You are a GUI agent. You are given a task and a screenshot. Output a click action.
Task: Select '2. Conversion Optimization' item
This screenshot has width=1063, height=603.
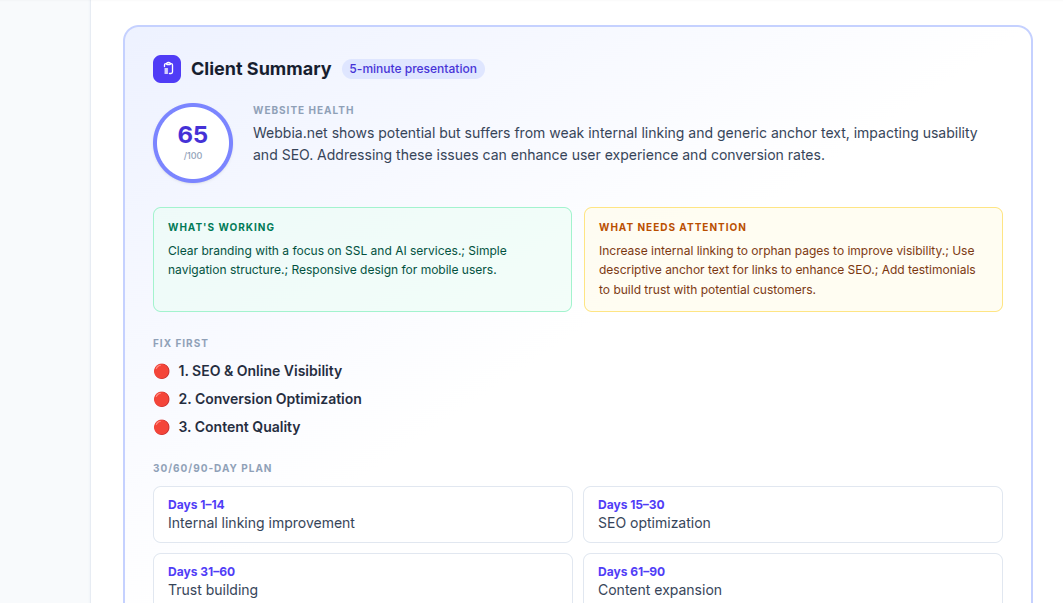[x=270, y=399]
